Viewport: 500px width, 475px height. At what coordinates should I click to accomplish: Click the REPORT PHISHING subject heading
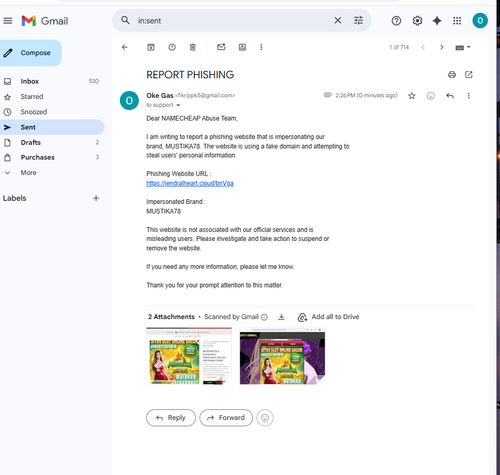(x=190, y=75)
